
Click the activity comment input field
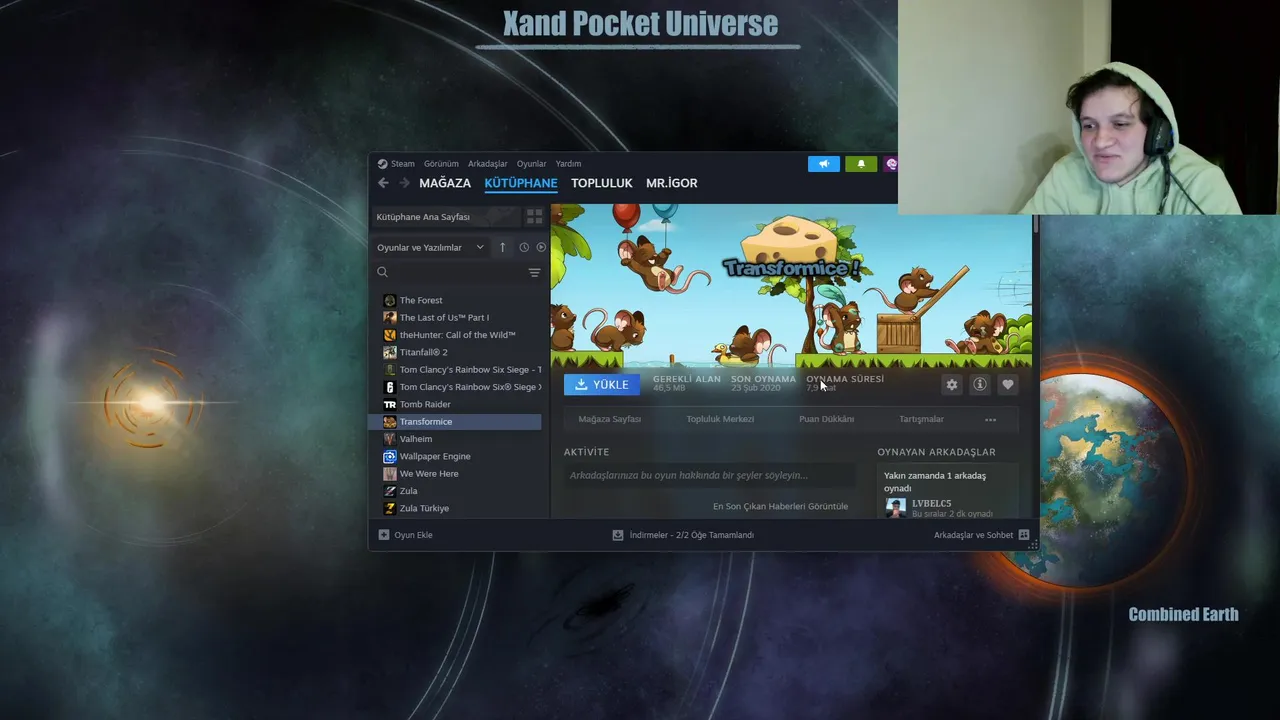710,475
